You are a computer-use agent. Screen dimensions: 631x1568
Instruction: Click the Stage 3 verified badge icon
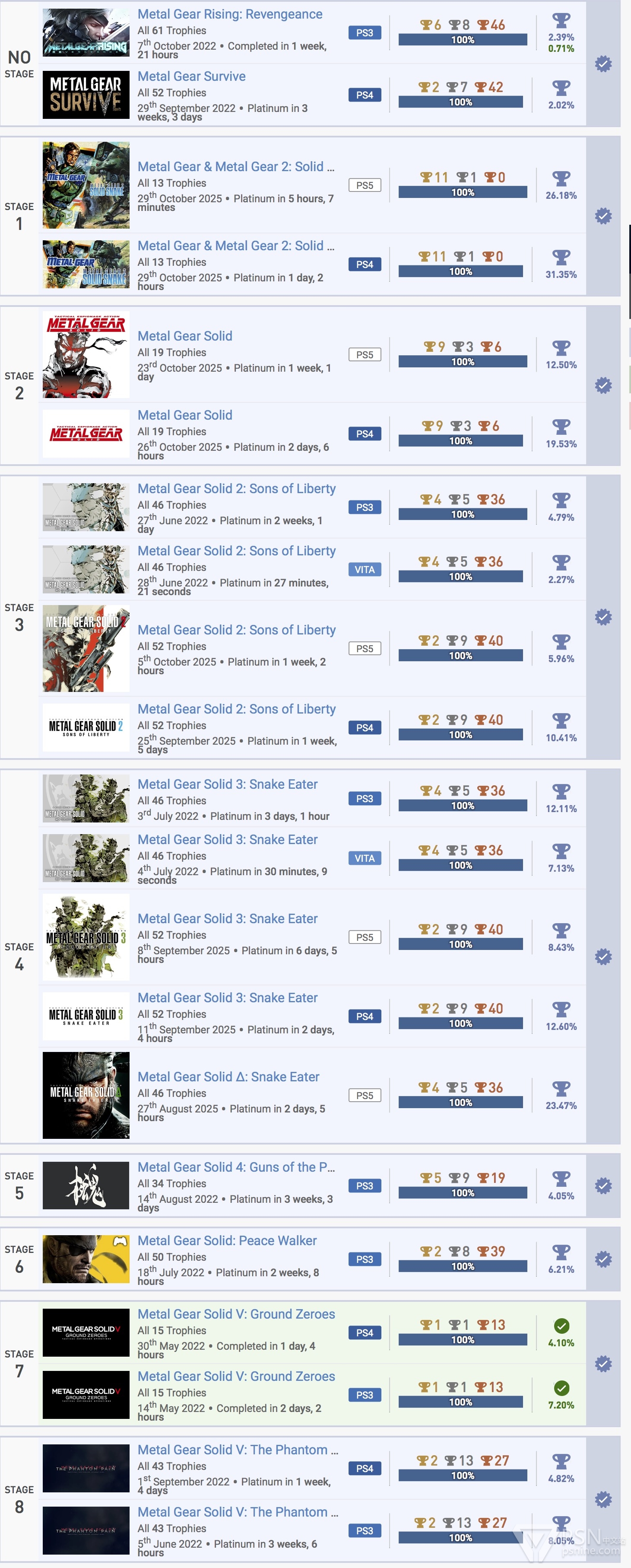coord(603,617)
